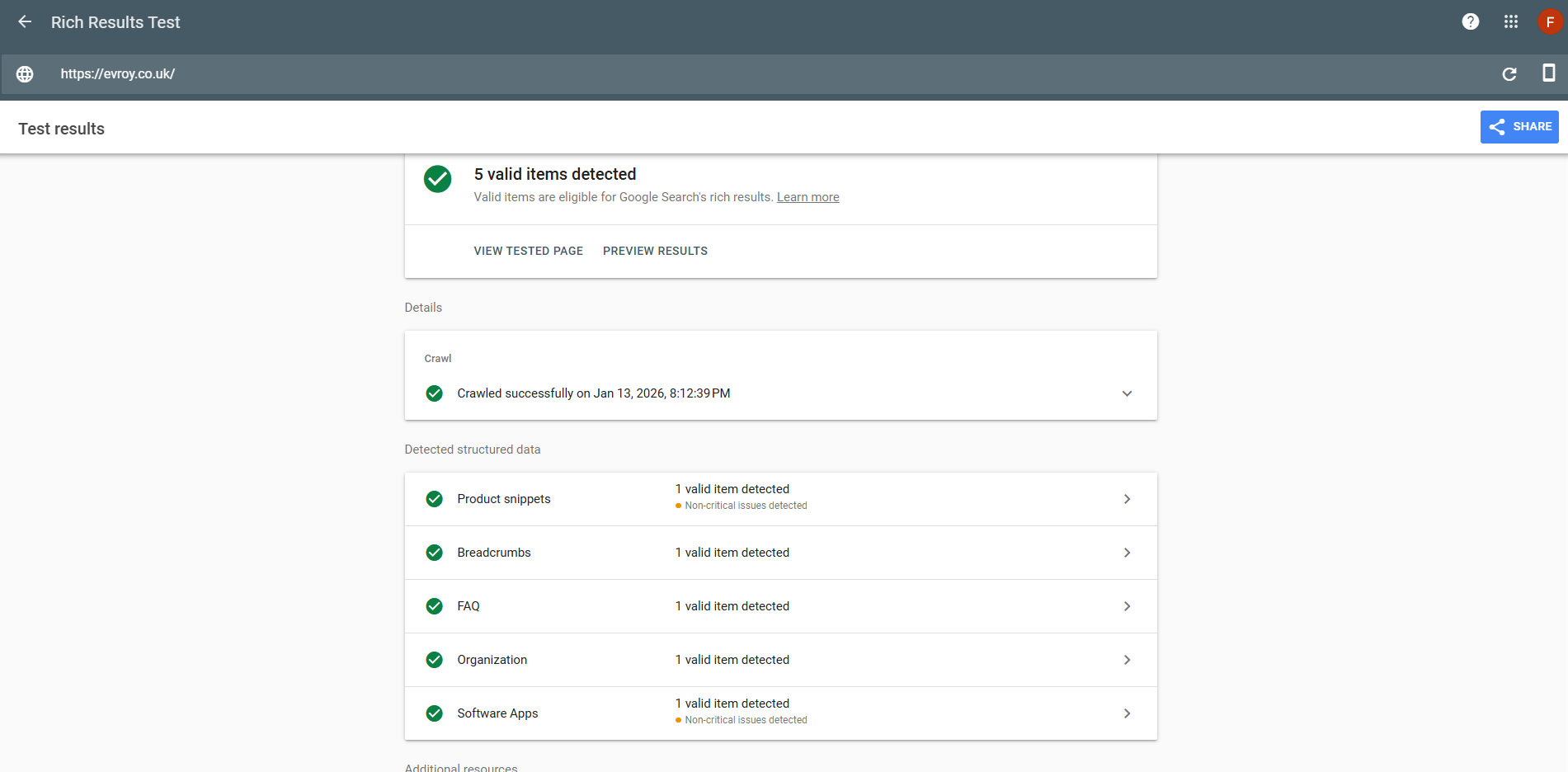
Task: Open PREVIEW RESULTS
Action: pos(655,251)
